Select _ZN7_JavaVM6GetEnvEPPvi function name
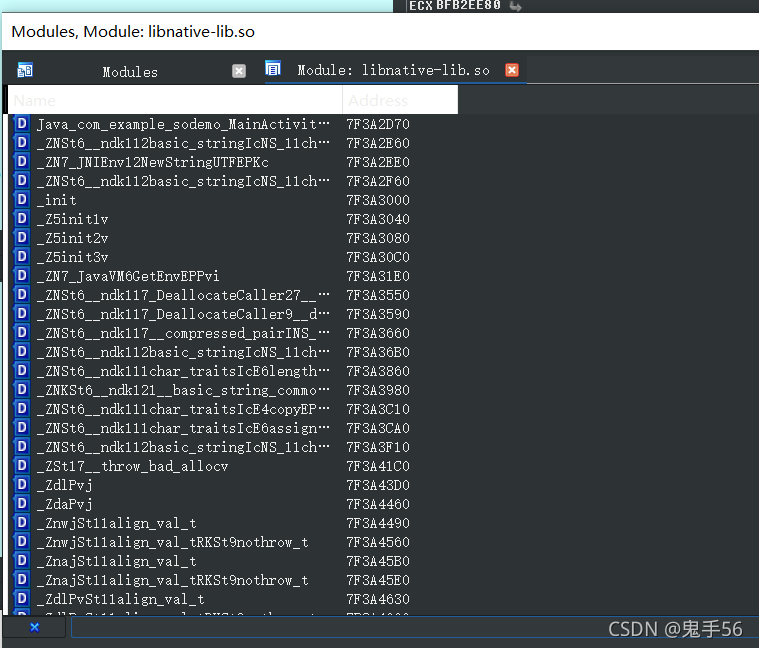 click(x=128, y=276)
